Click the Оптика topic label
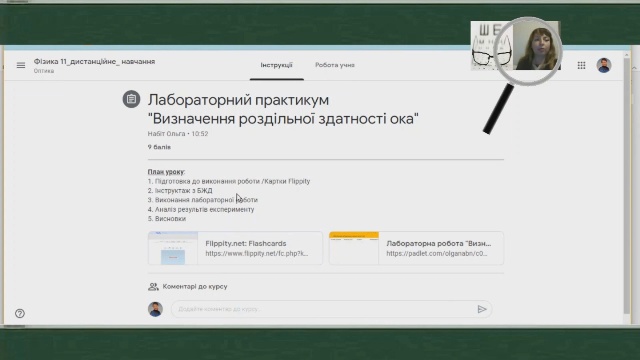Viewport: 640px width, 360px height. 44,71
